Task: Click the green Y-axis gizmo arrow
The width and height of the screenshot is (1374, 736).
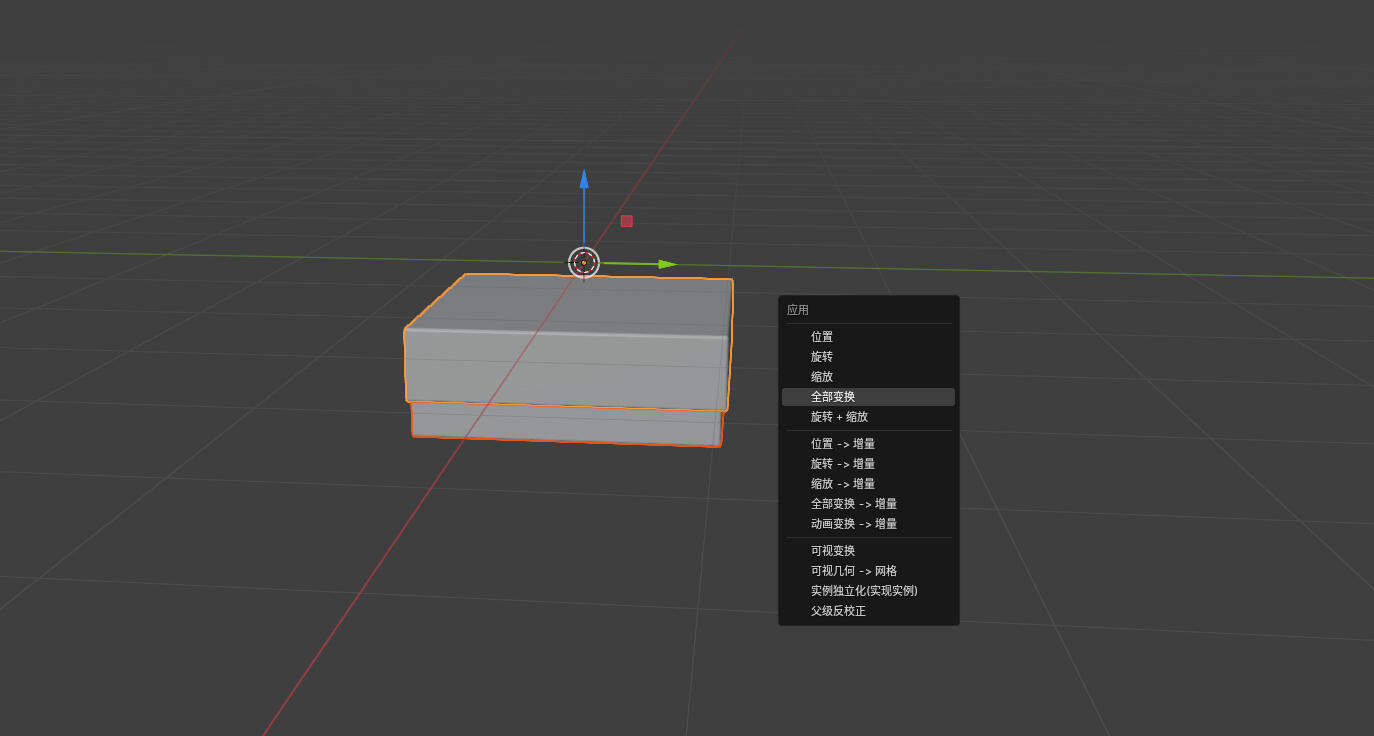Action: click(667, 264)
